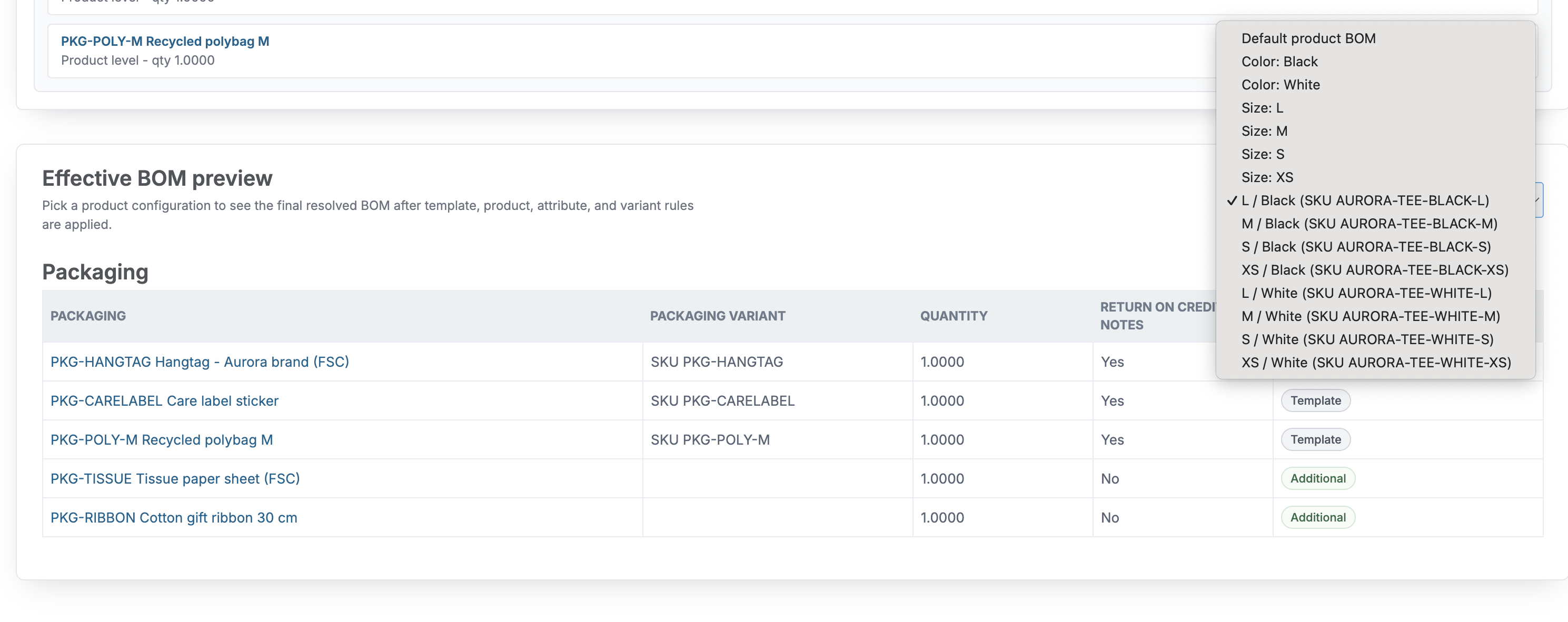Viewport: 1568px width, 622px height.
Task: Select Size: M option
Action: [1375, 131]
